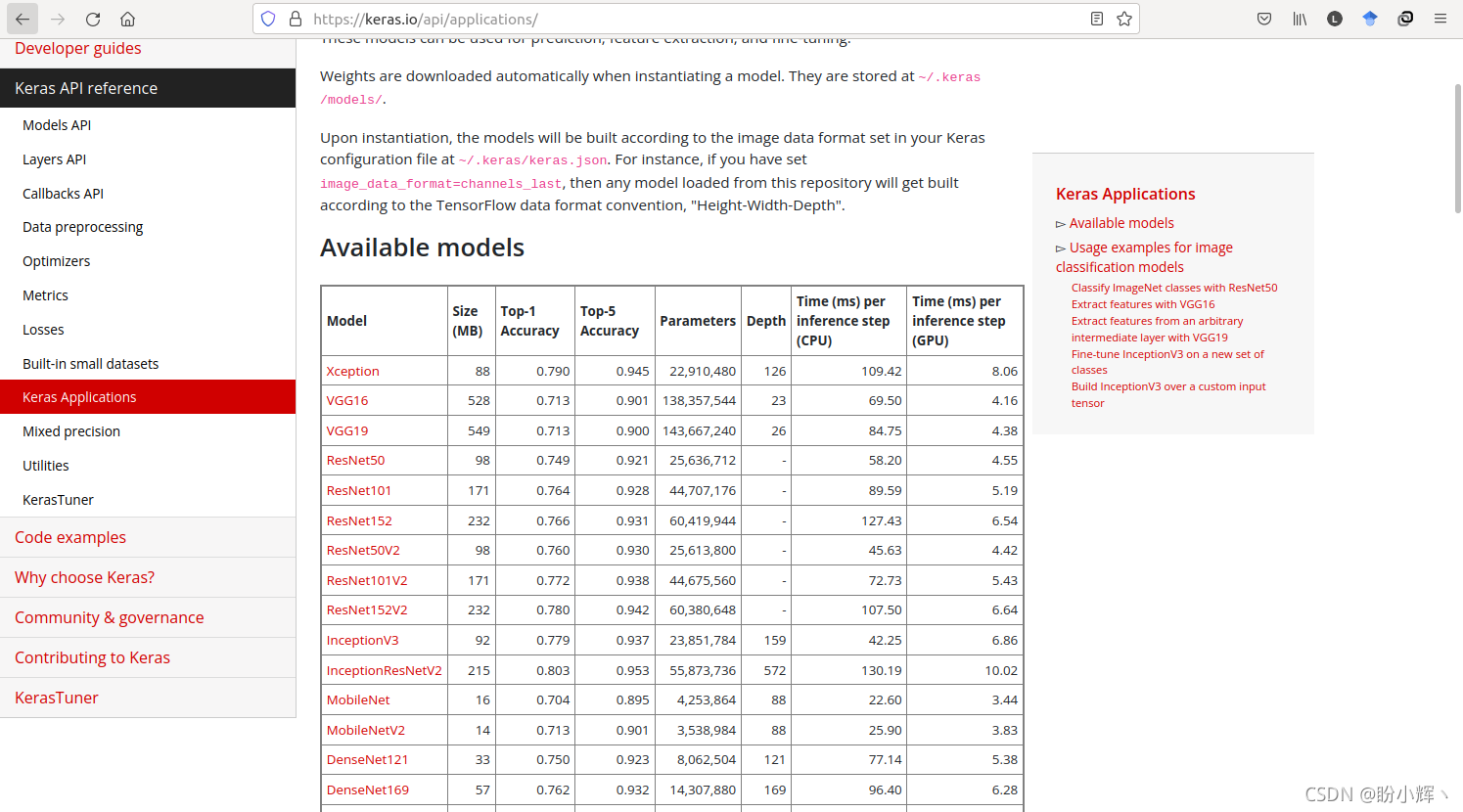
Task: Open the ResNet101 model link
Action: (358, 490)
